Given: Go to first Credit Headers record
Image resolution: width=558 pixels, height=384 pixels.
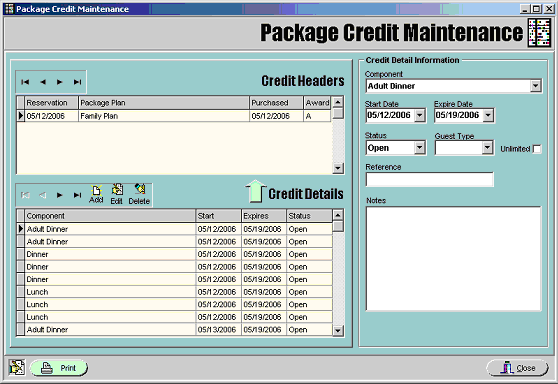Looking at the screenshot, I should click(25, 82).
